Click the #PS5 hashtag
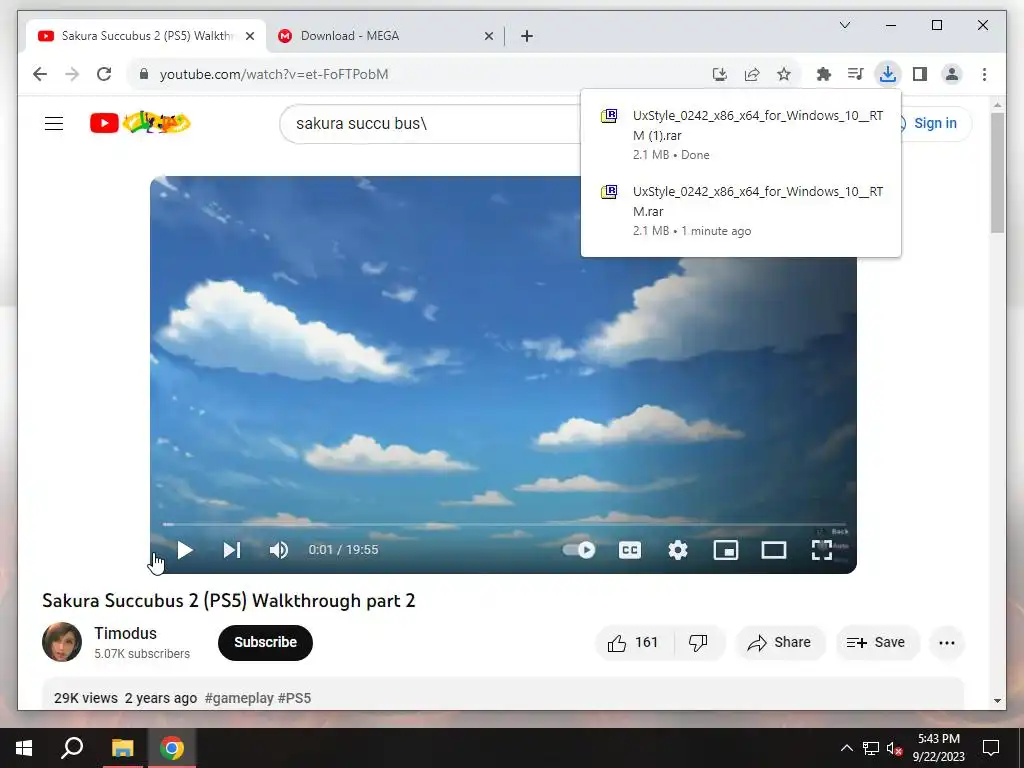Image resolution: width=1024 pixels, height=768 pixels. point(295,698)
